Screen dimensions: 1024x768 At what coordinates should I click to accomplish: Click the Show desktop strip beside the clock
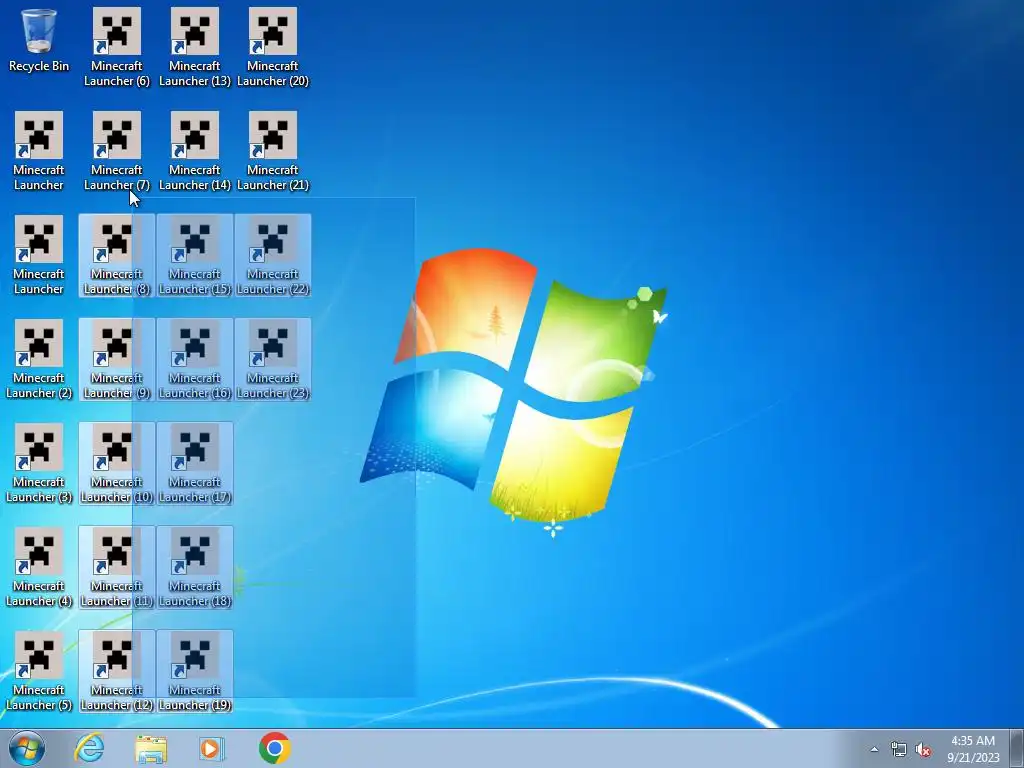pyautogui.click(x=1017, y=748)
